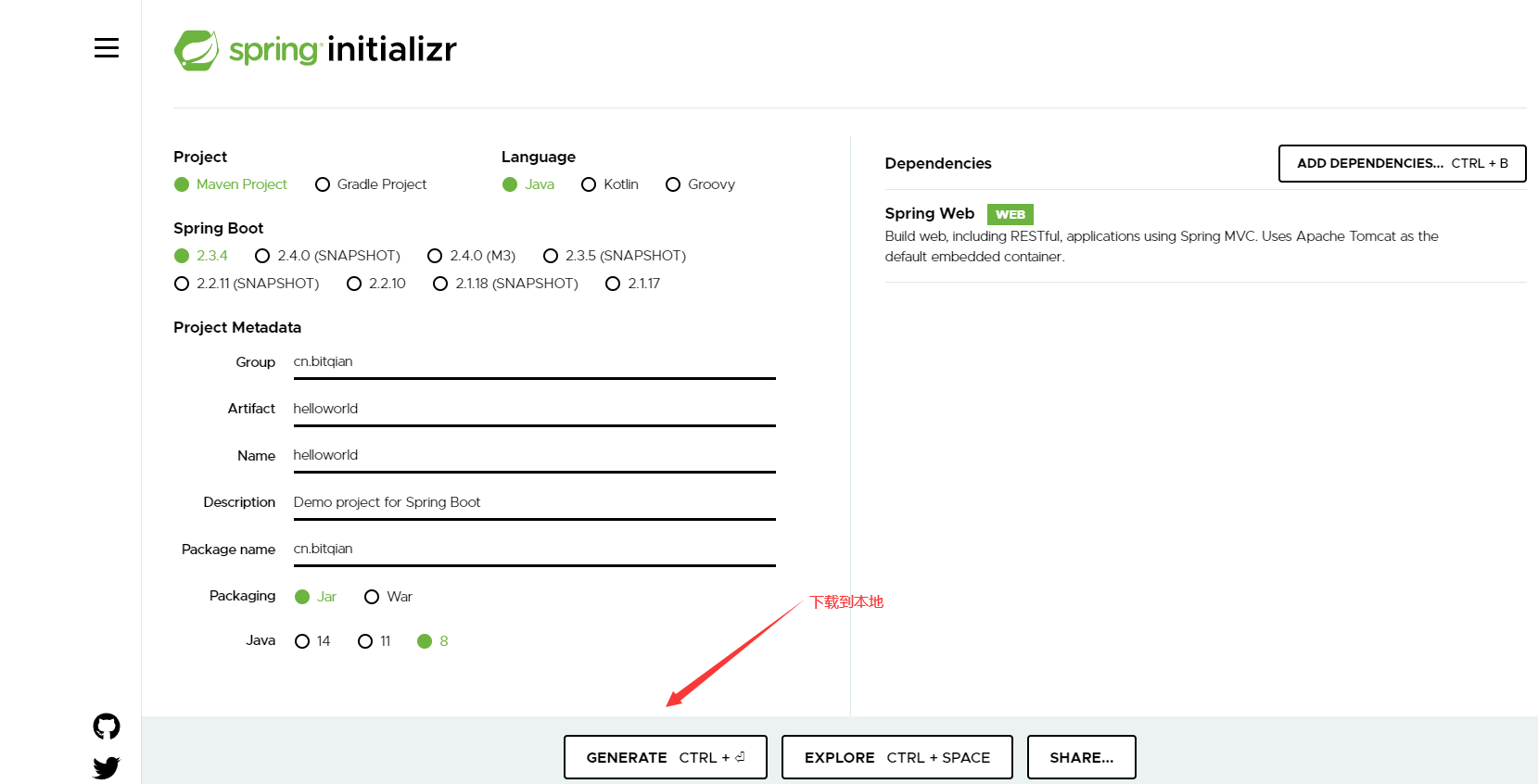Select Spring Boot 2.1.18 (SNAPSHOT)
The image size is (1538, 784).
tap(506, 284)
